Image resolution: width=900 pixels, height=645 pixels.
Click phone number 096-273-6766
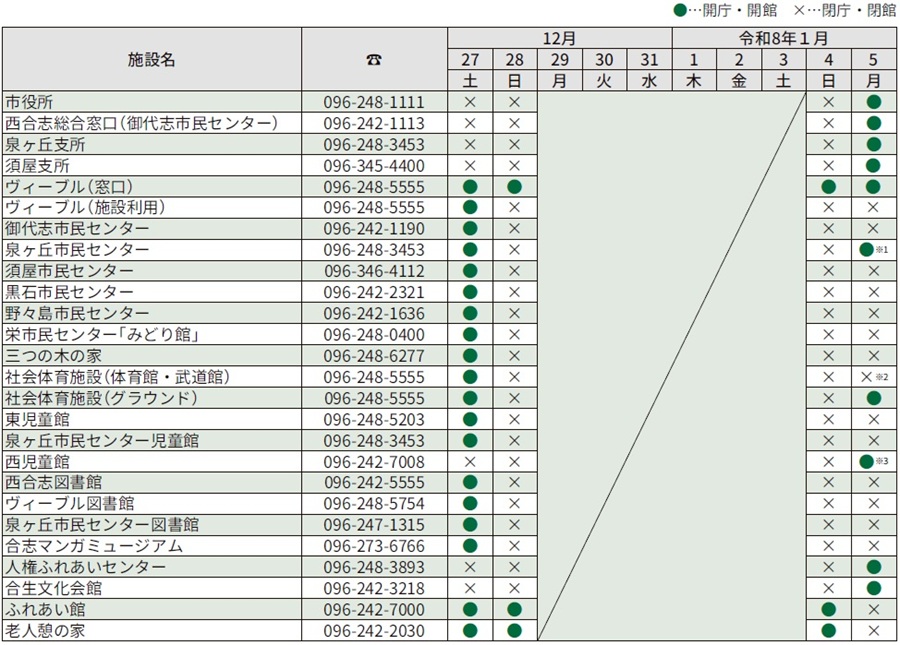(x=374, y=546)
